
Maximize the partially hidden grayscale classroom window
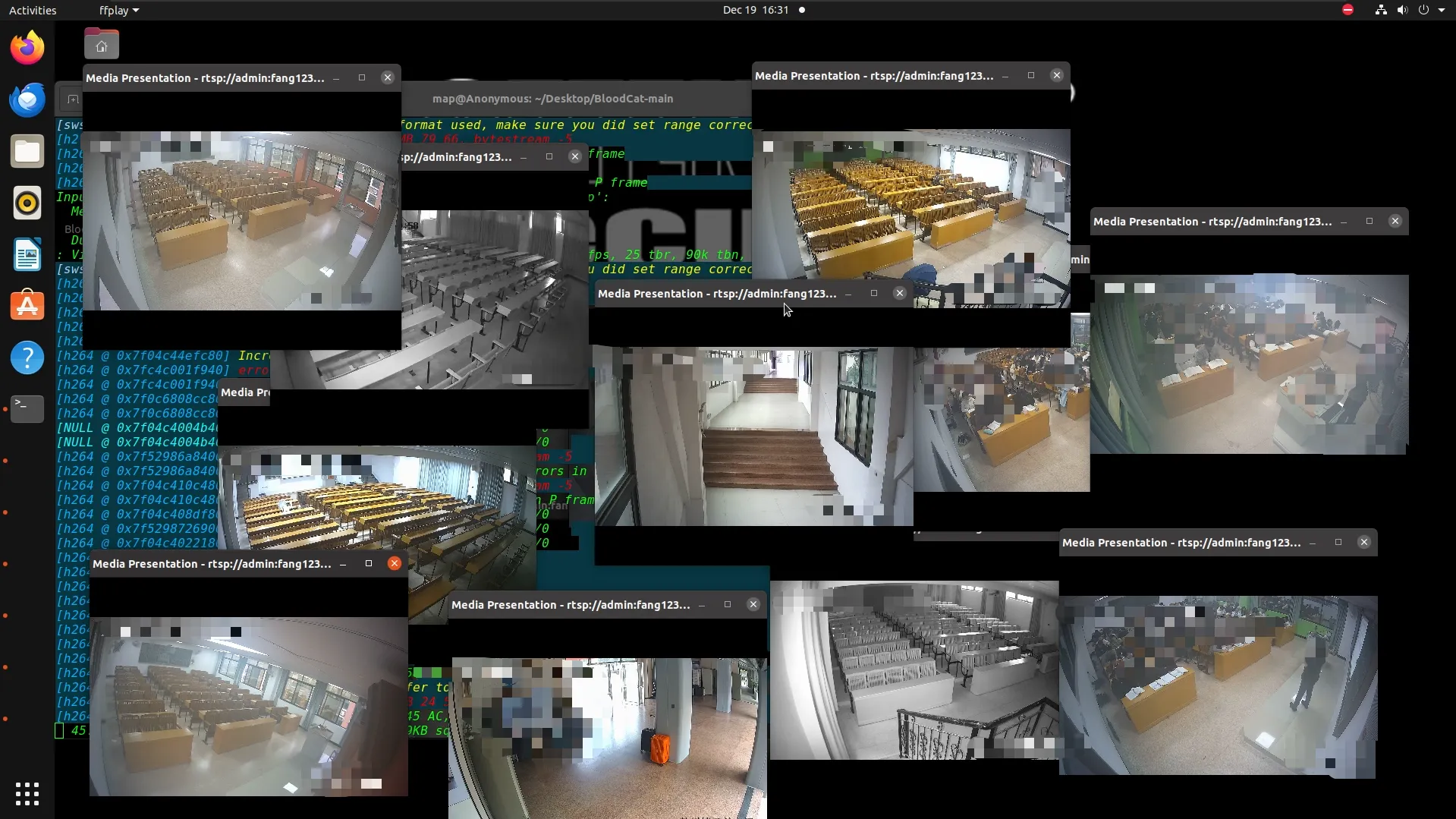click(x=549, y=156)
